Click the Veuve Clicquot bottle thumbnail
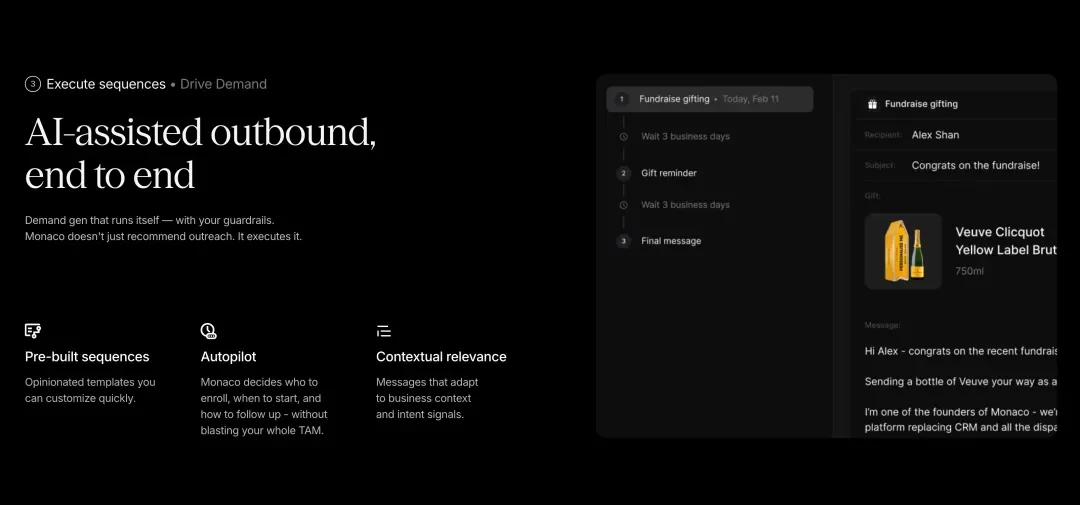 pos(903,251)
